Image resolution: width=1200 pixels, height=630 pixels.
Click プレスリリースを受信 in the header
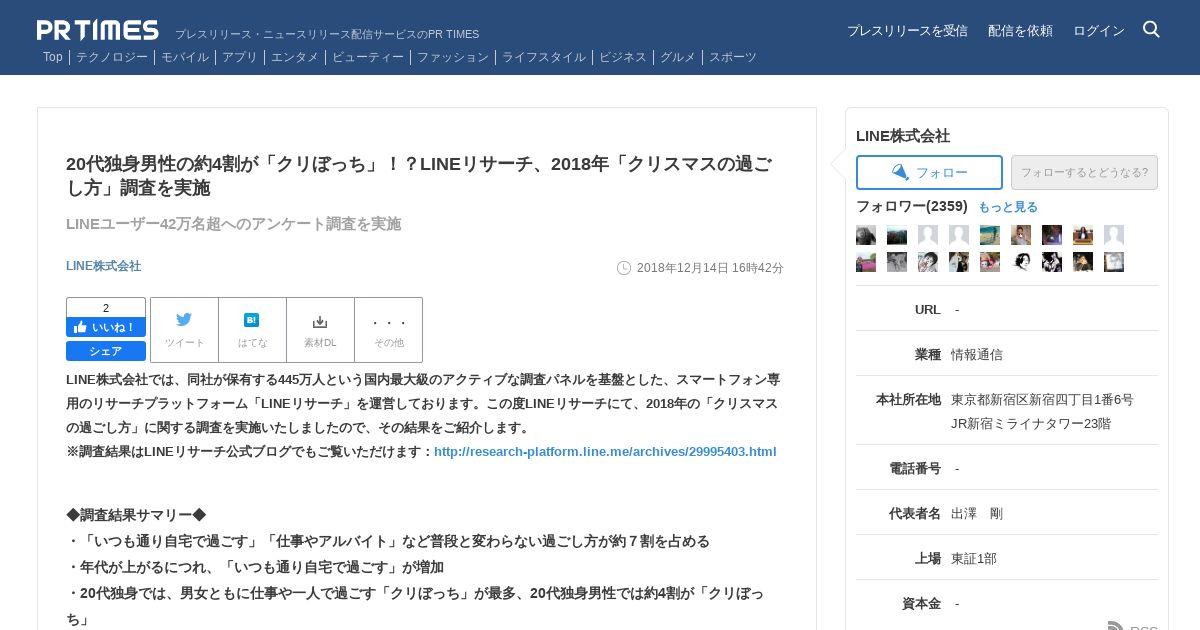[x=907, y=31]
